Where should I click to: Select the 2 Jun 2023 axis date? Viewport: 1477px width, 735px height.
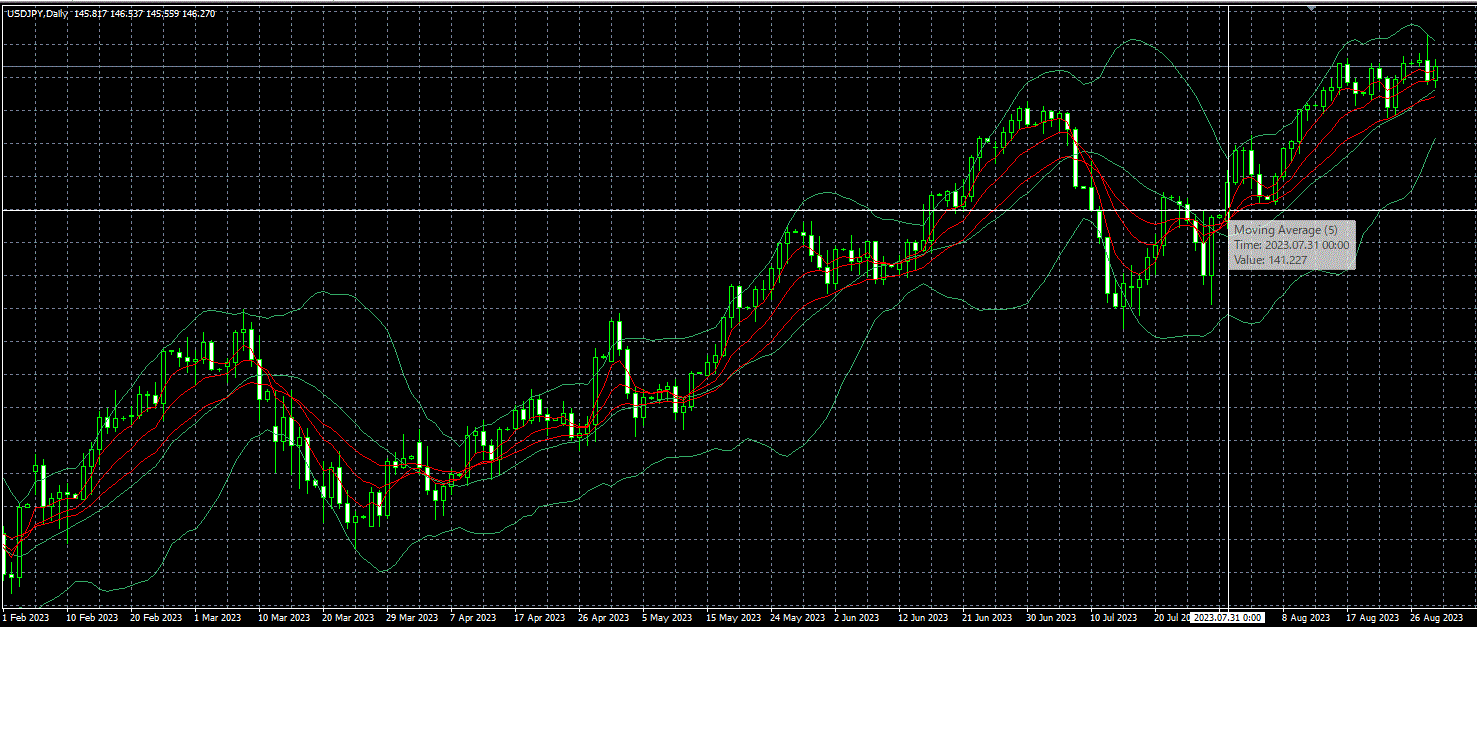856,618
